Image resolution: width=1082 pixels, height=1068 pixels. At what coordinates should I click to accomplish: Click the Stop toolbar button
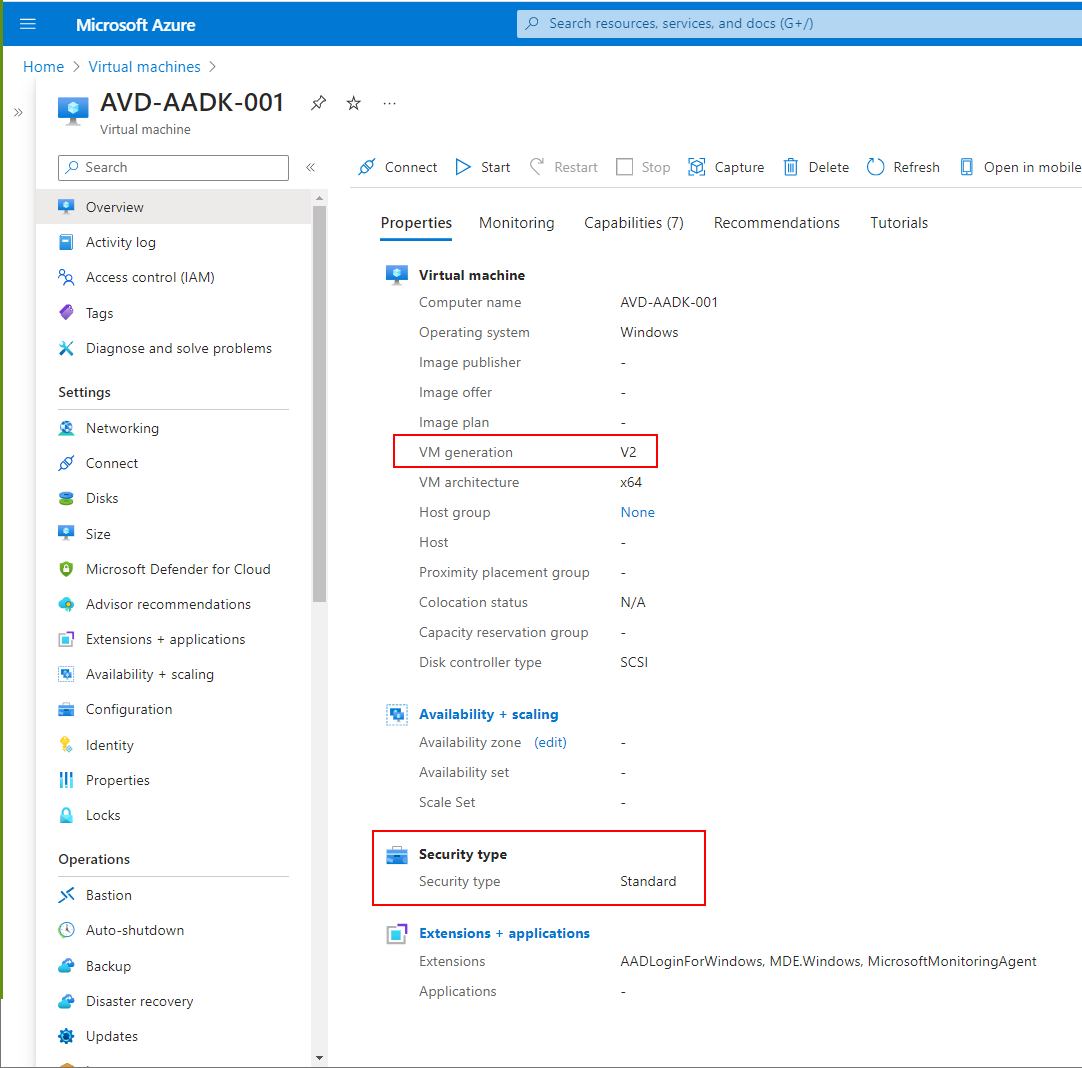(x=643, y=167)
